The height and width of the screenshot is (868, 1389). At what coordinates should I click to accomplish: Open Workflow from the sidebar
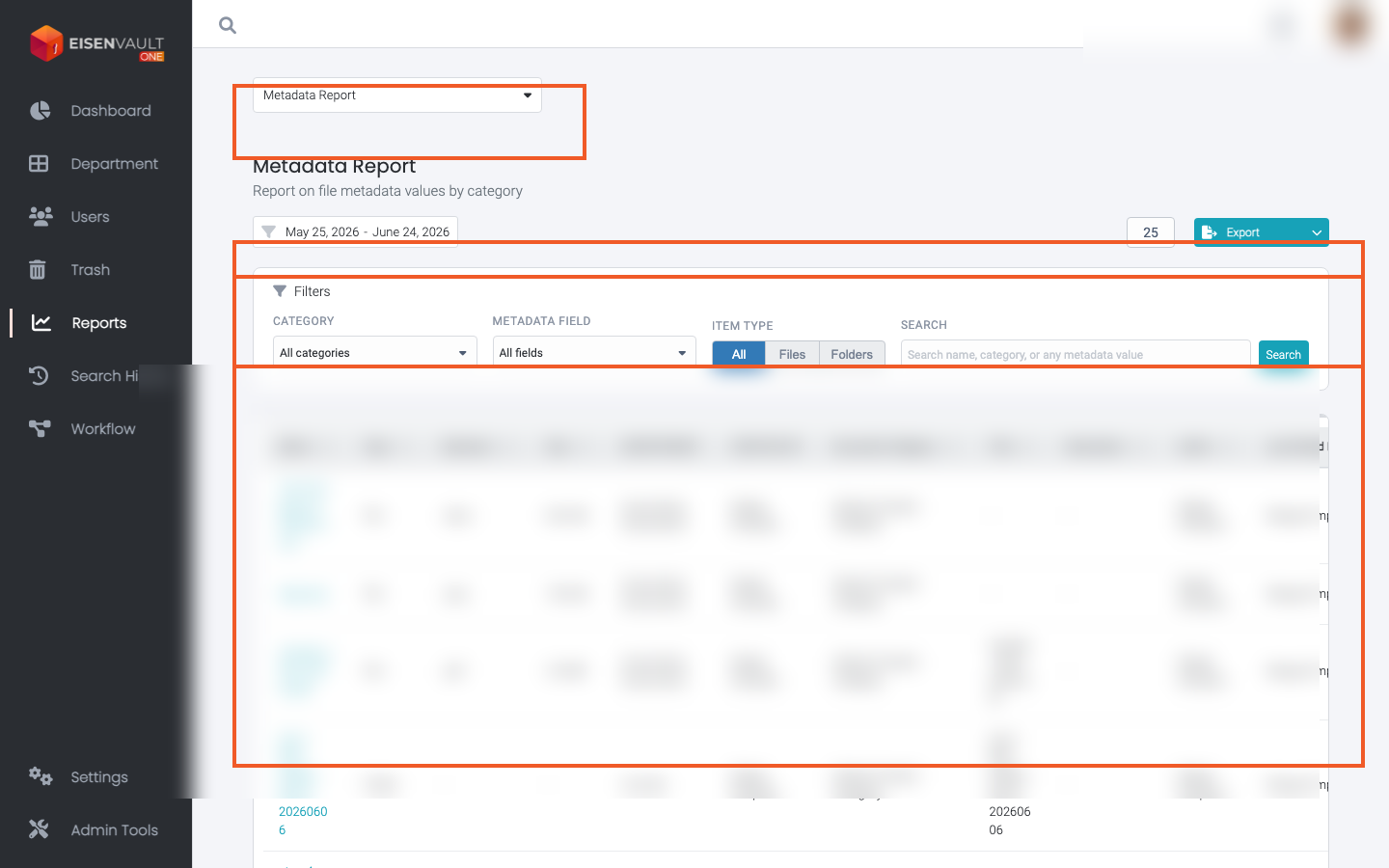[103, 429]
